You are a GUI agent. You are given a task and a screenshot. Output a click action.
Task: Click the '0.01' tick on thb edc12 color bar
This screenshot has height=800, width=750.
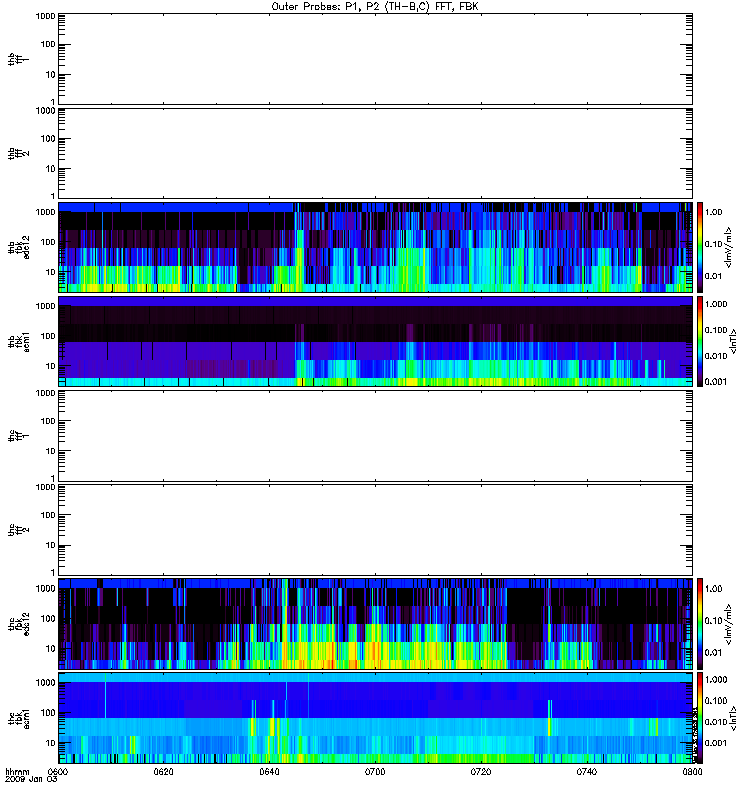point(713,276)
